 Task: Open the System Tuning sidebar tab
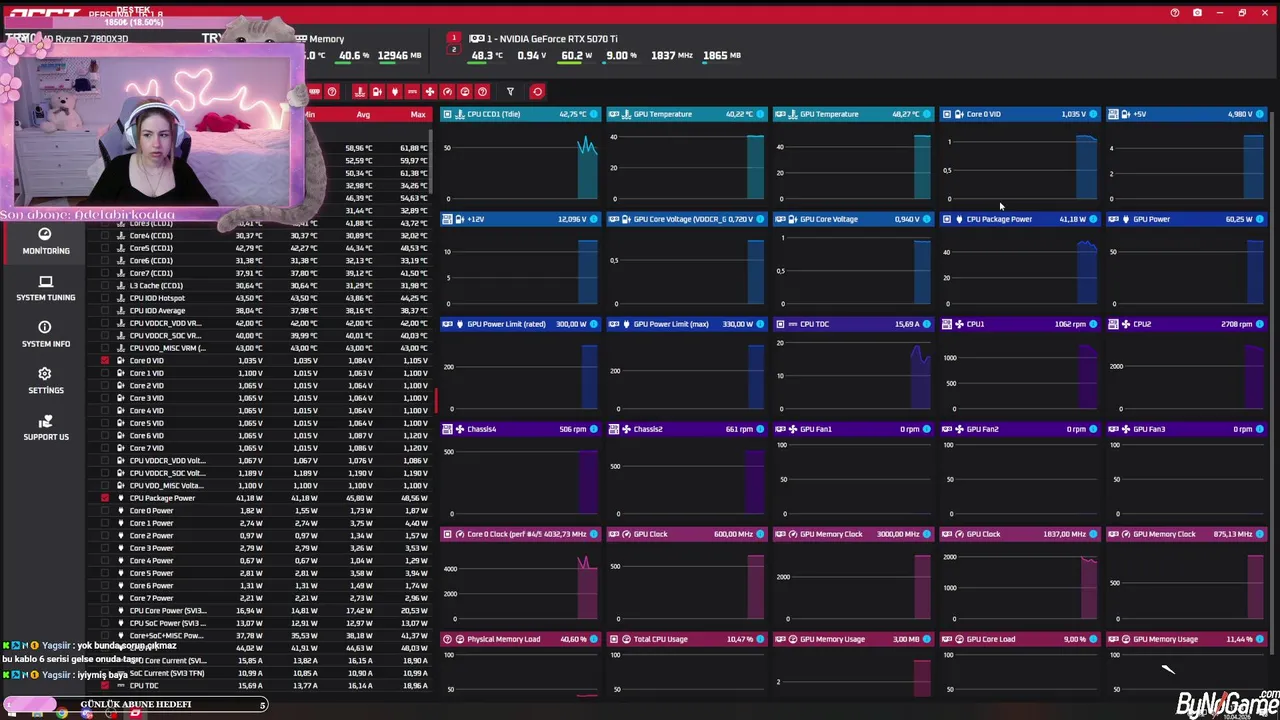point(46,288)
